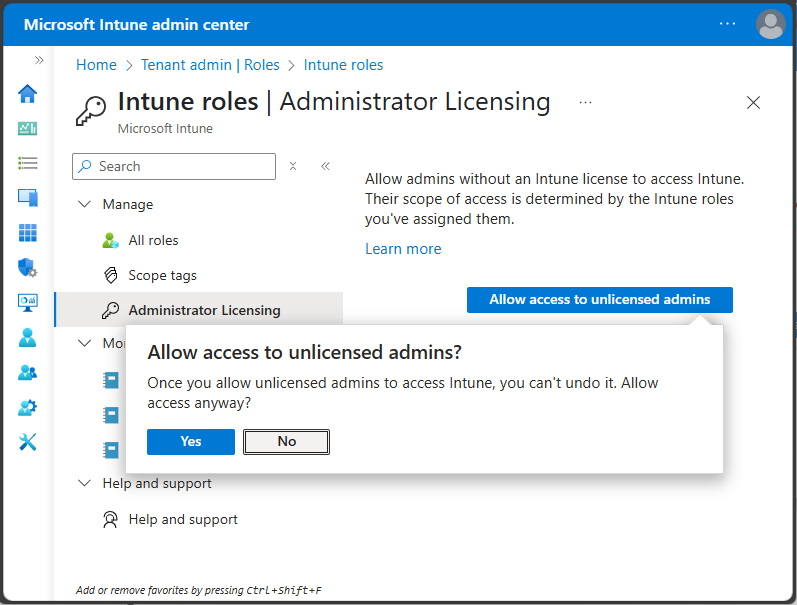Open Reports monitor icon in sidebar
797x605 pixels.
tap(27, 303)
